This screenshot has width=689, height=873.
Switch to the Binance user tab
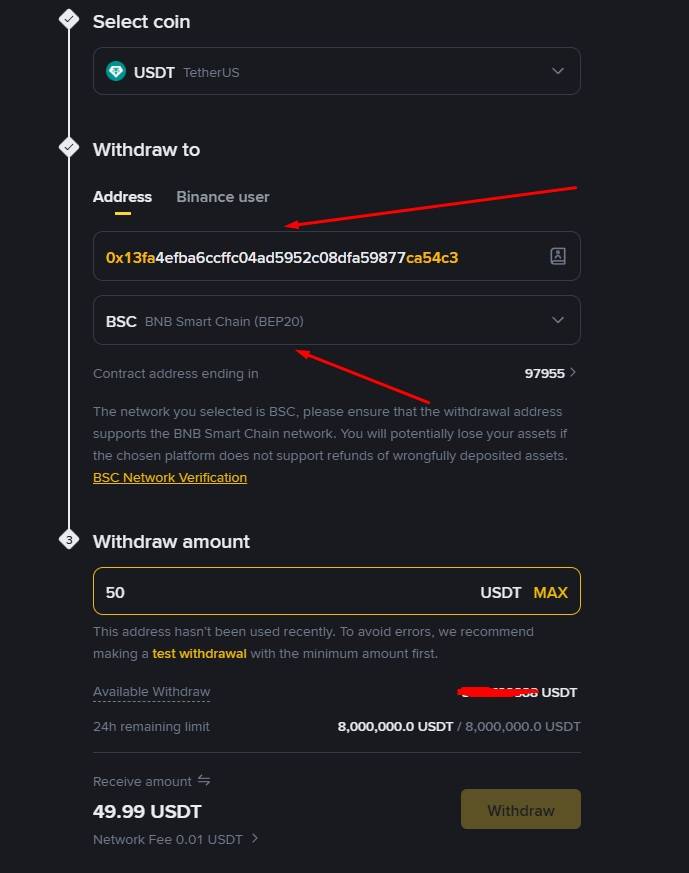pos(222,197)
